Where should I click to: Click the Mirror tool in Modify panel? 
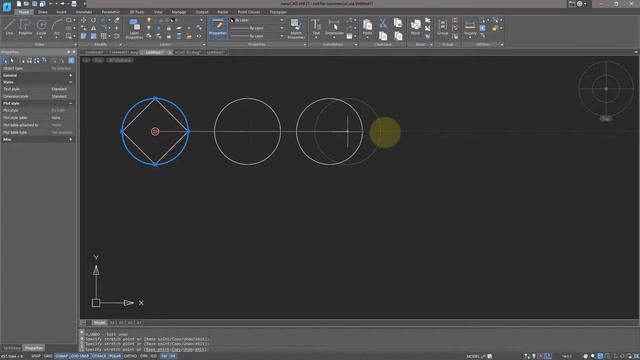point(93,28)
